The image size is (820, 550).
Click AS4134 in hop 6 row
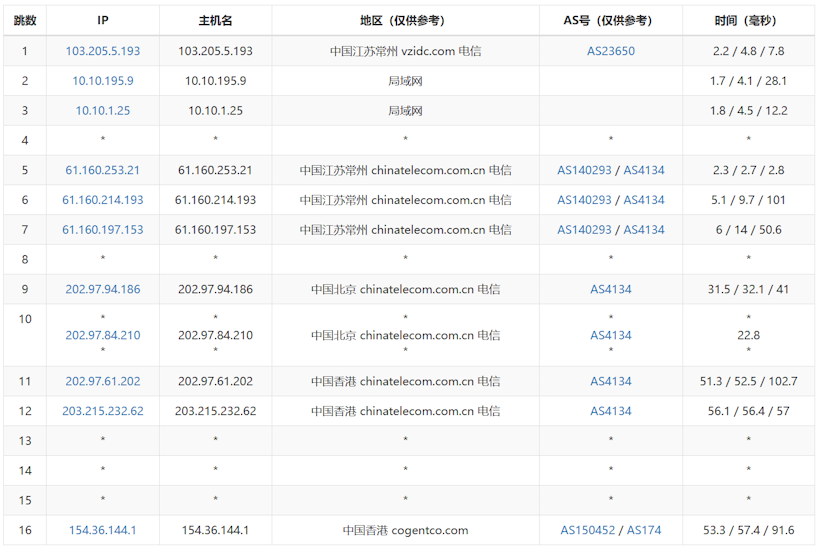644,200
